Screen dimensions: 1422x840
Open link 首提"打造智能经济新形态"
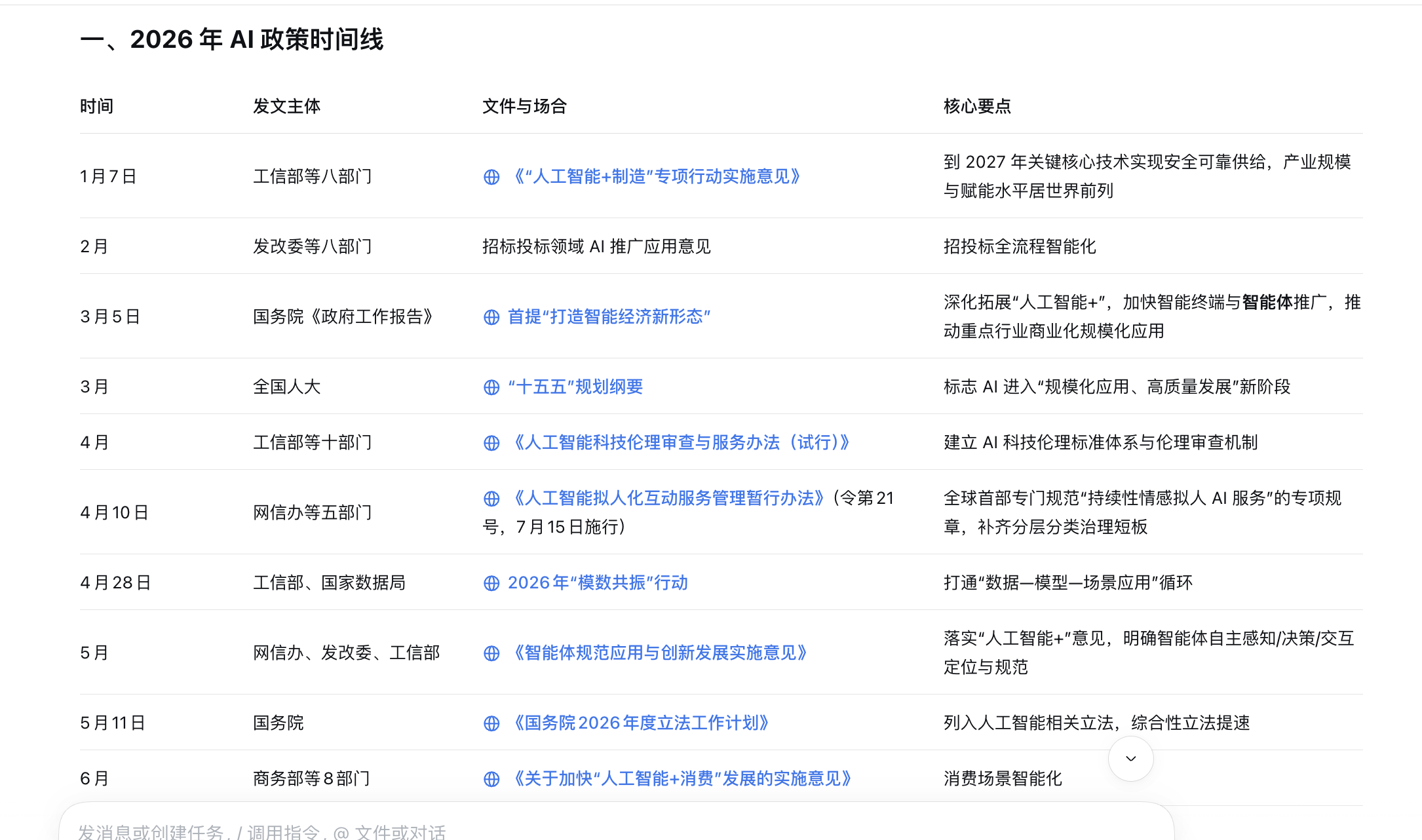coord(609,316)
